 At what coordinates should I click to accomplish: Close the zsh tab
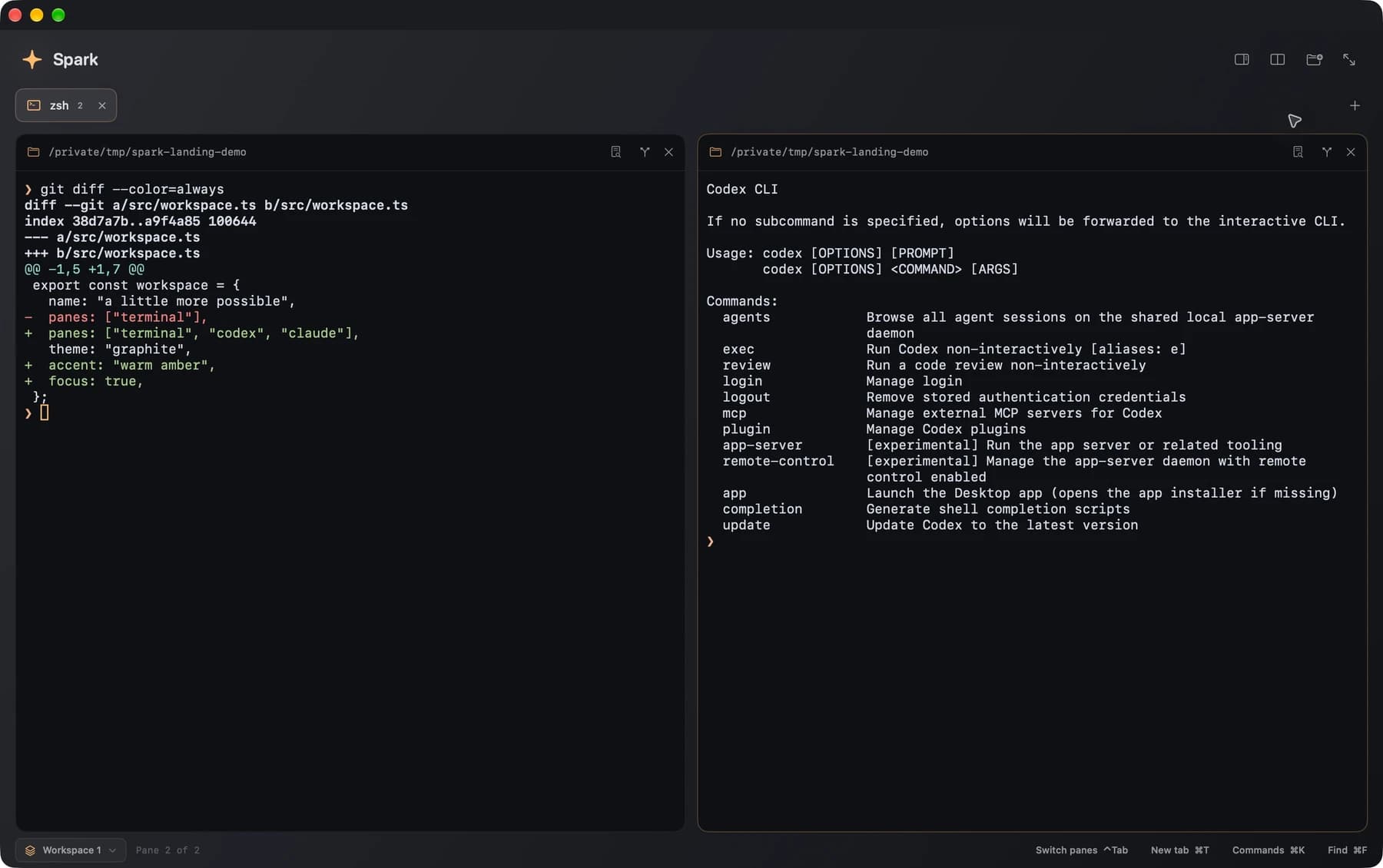point(102,105)
